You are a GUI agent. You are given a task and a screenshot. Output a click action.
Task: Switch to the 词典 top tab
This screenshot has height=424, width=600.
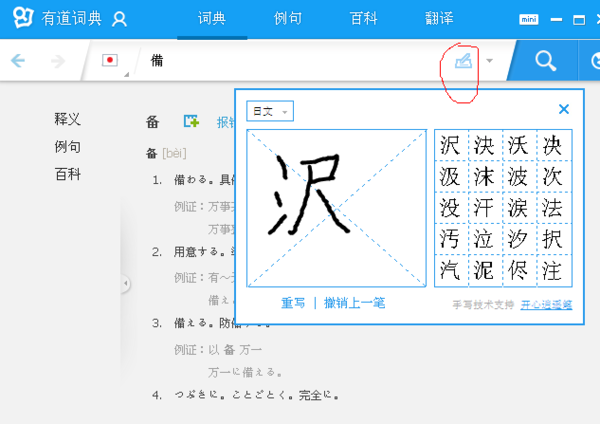[212, 18]
